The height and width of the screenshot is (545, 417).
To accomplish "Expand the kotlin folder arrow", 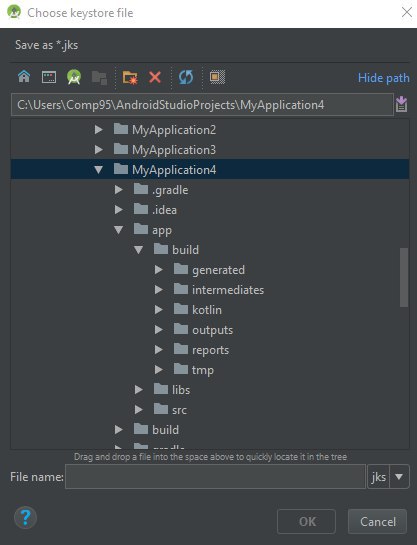I will [x=158, y=309].
